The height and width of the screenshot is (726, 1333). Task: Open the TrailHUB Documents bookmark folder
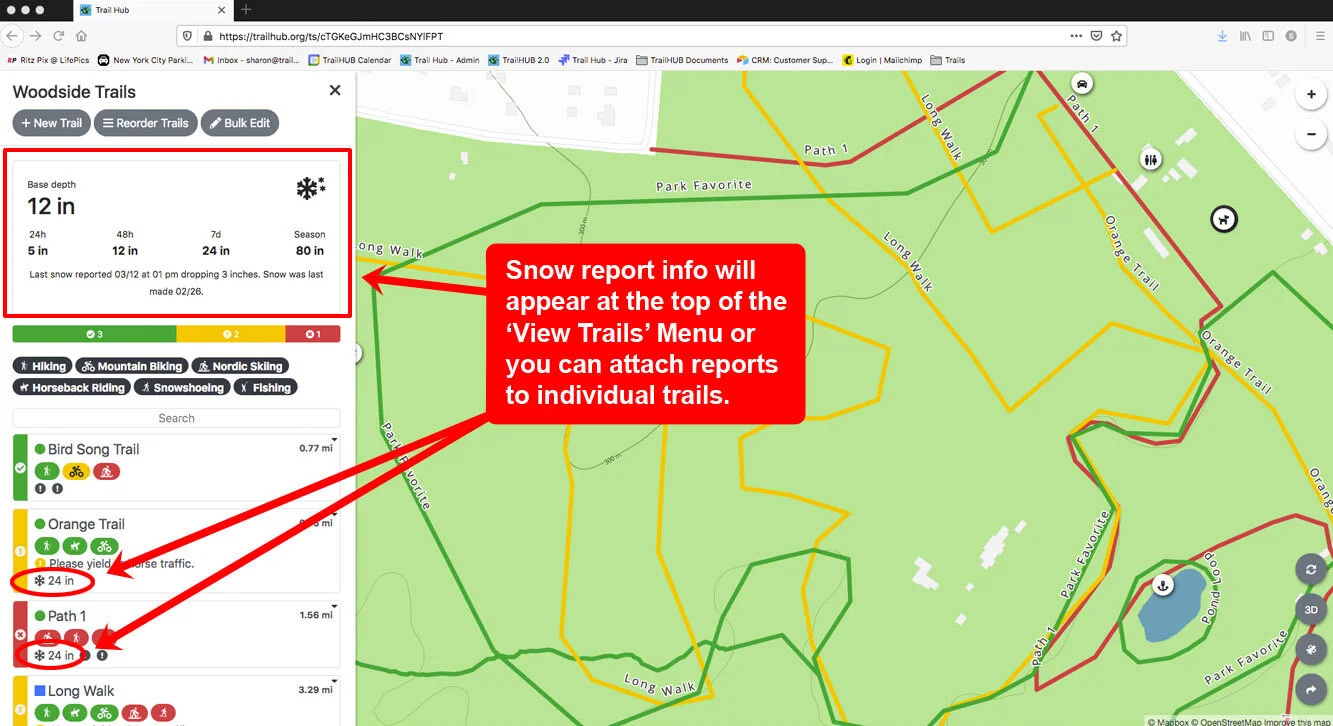tap(683, 60)
